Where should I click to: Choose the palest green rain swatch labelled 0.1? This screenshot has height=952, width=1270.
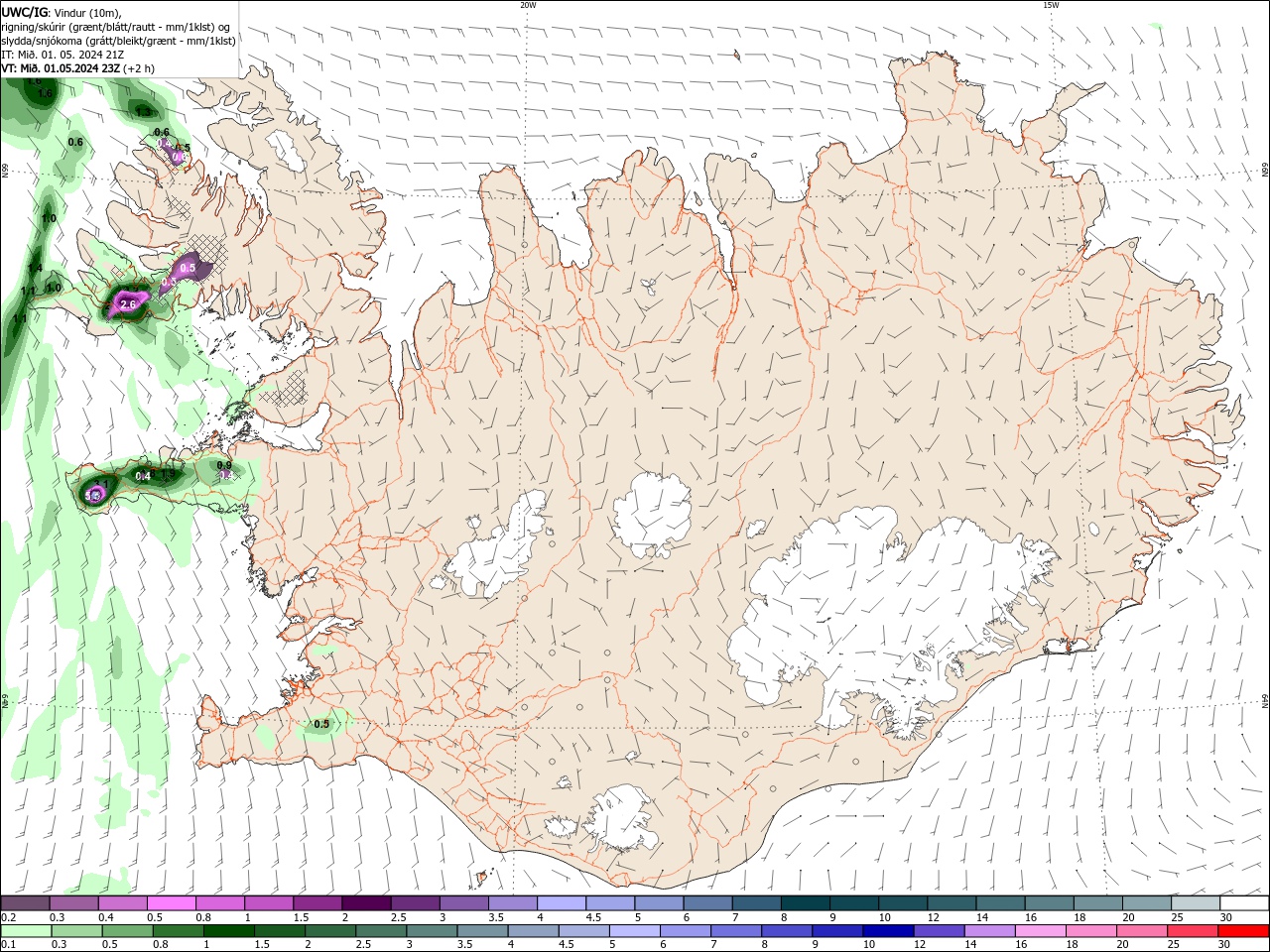[x=26, y=931]
